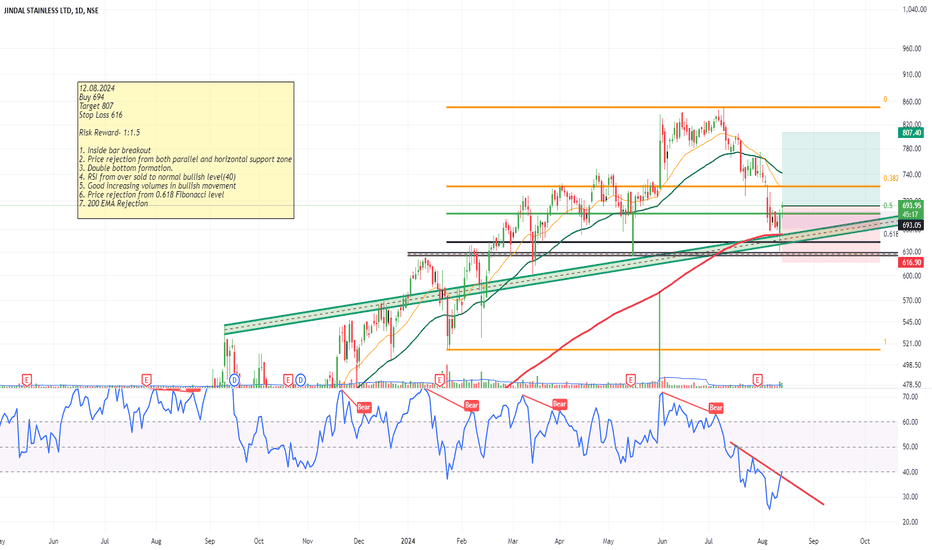Select the Fibonacci 0.5 level label
The image size is (932, 550).
pos(887,206)
